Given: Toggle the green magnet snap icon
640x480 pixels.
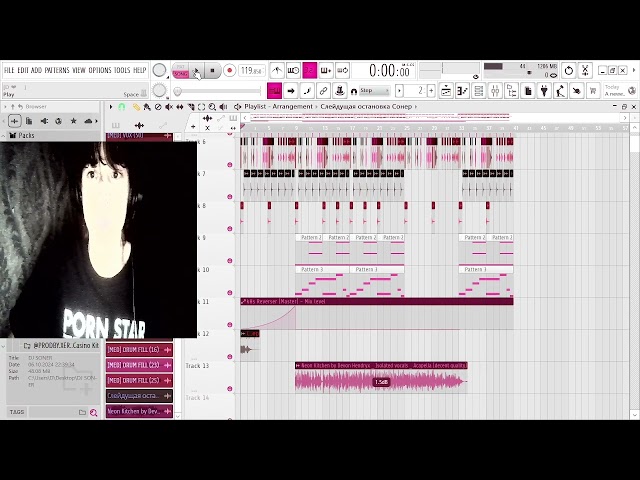Looking at the screenshot, I should (122, 107).
